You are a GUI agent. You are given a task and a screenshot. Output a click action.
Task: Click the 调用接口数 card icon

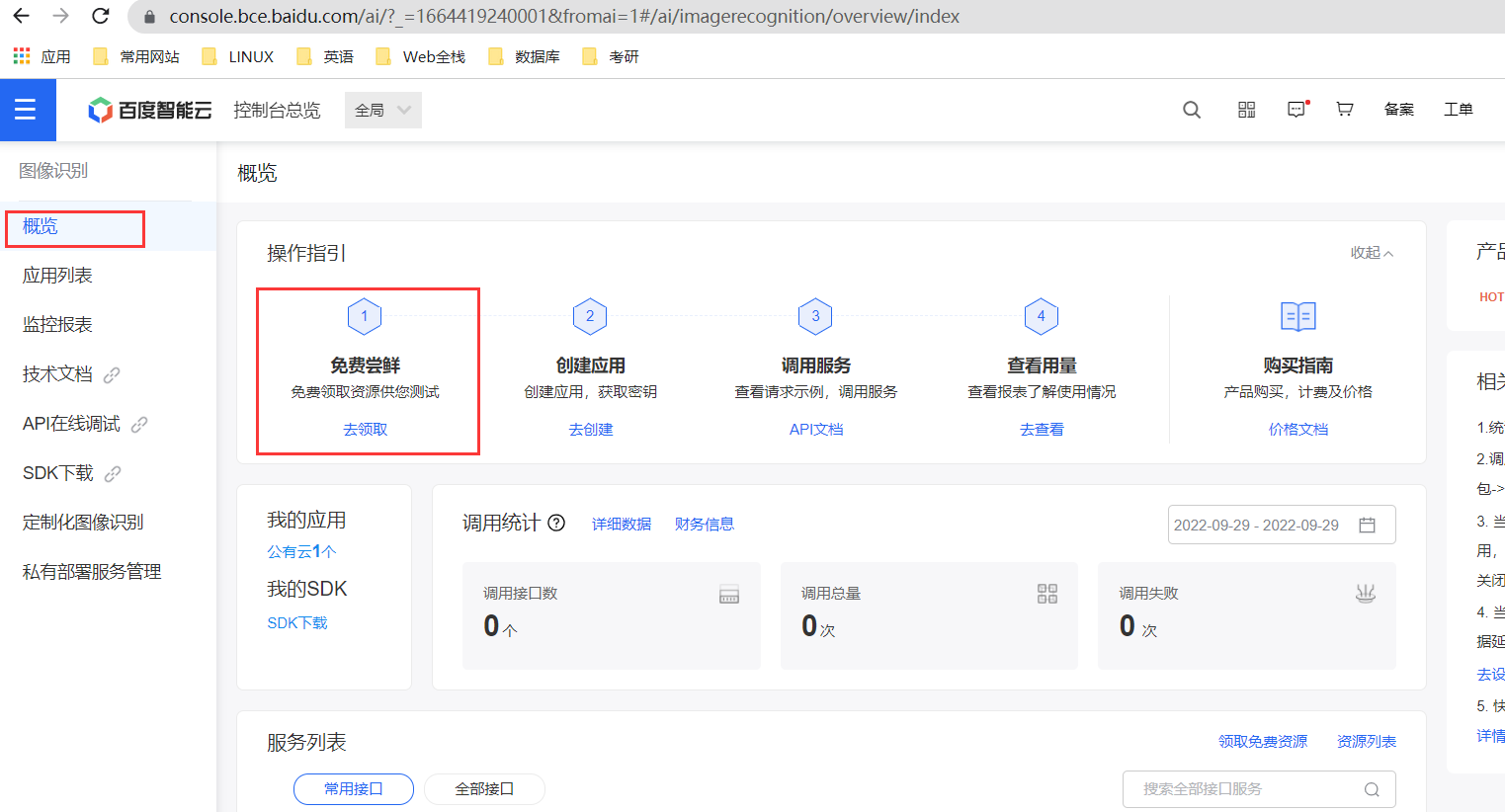pyautogui.click(x=729, y=595)
